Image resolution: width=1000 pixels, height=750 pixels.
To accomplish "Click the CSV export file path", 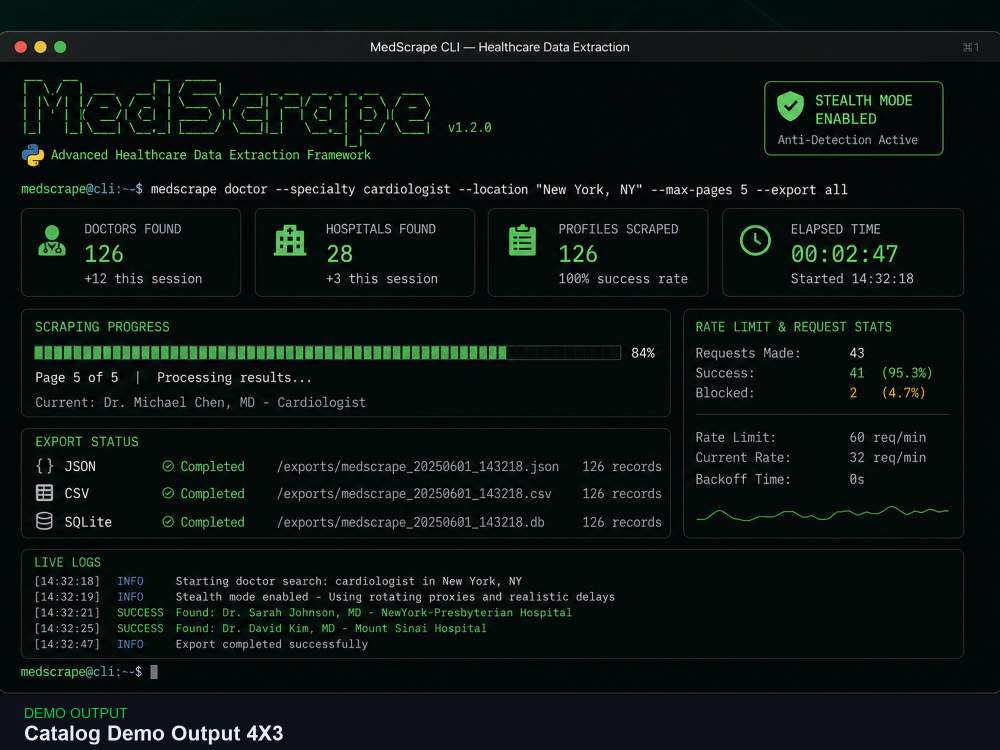I will (414, 494).
